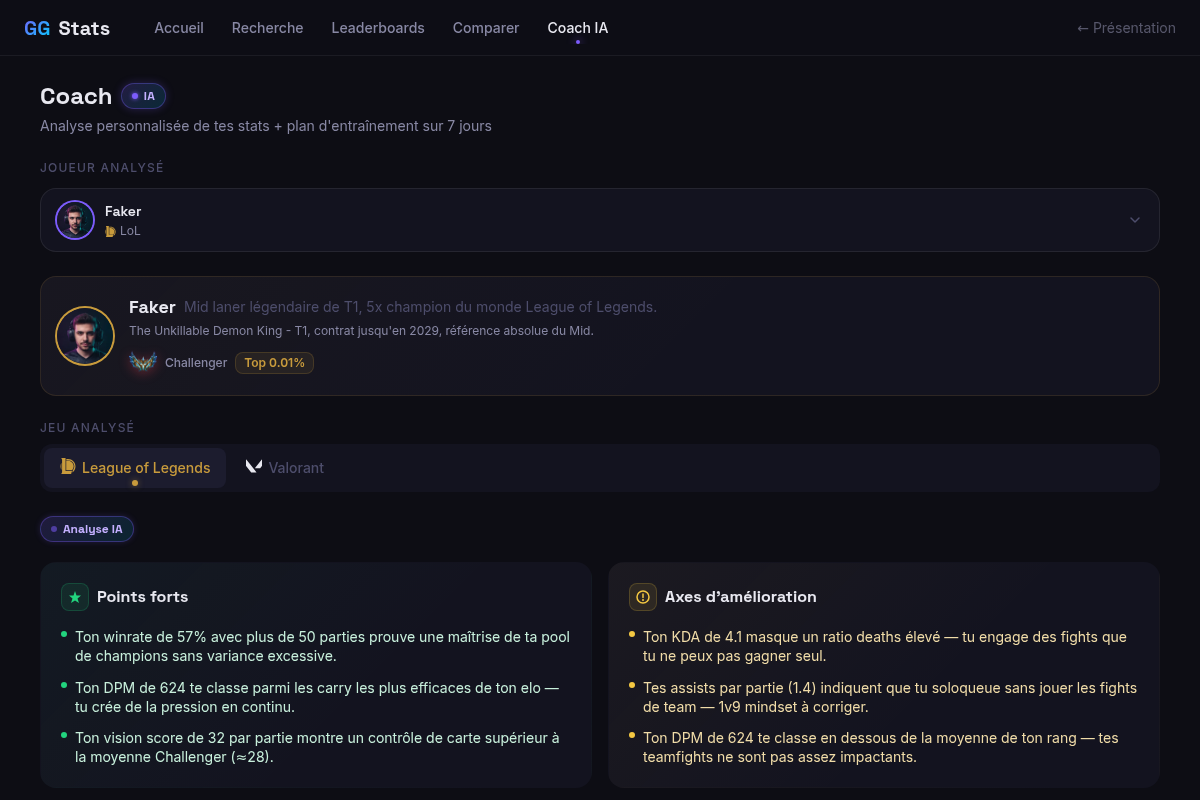Open the Leaderboards page
This screenshot has height=800, width=1200.
pyautogui.click(x=378, y=28)
